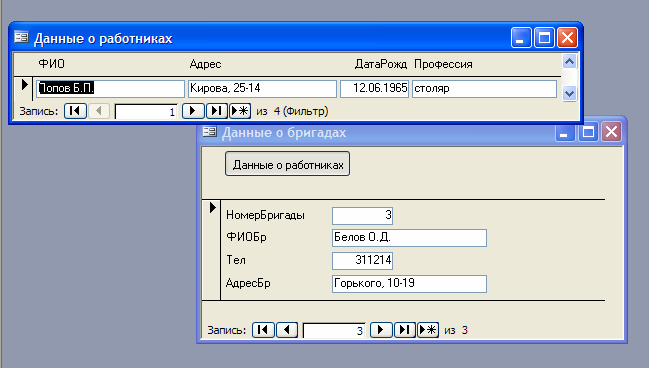Click scroll down arrow in workers window
The width and height of the screenshot is (649, 368).
coord(570,94)
